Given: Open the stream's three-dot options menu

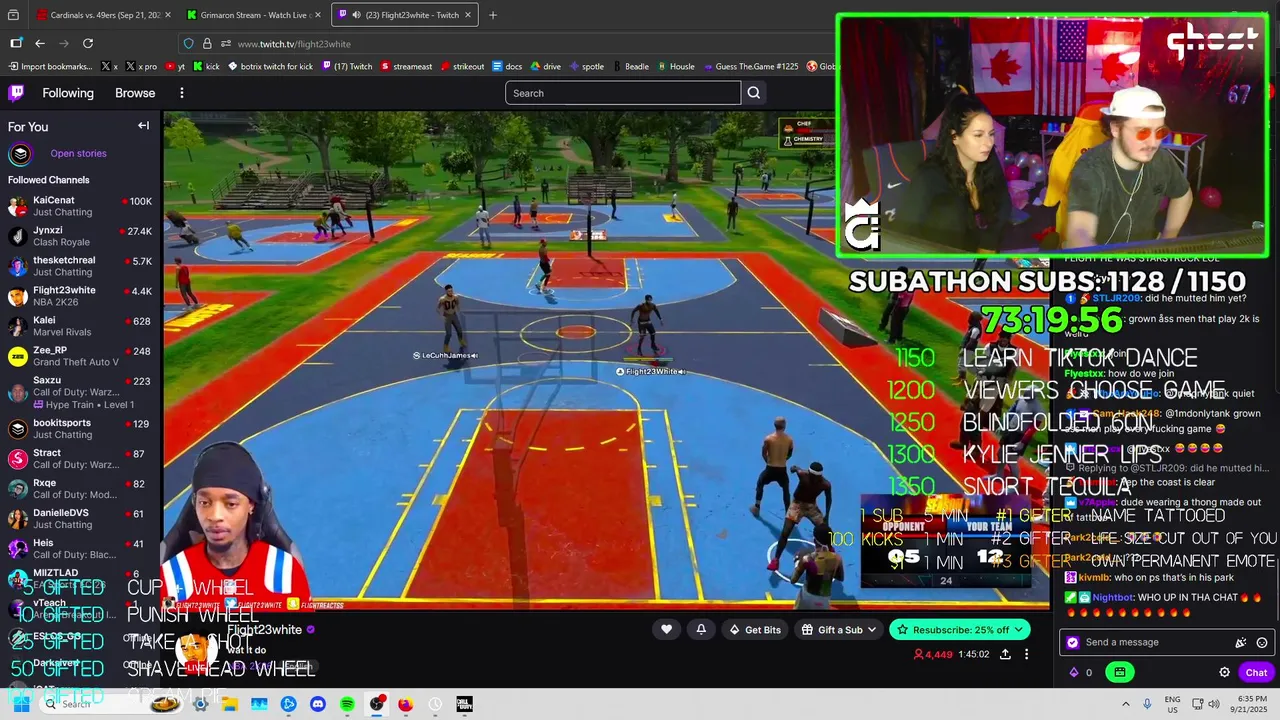Looking at the screenshot, I should click(1026, 654).
